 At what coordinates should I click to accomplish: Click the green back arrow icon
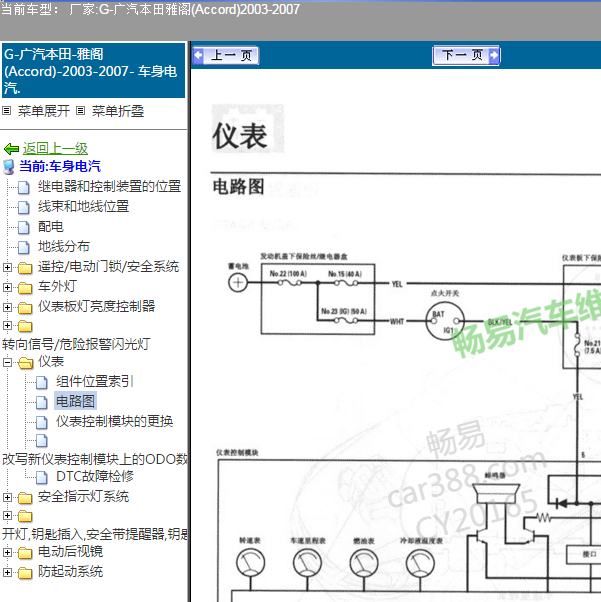click(12, 149)
